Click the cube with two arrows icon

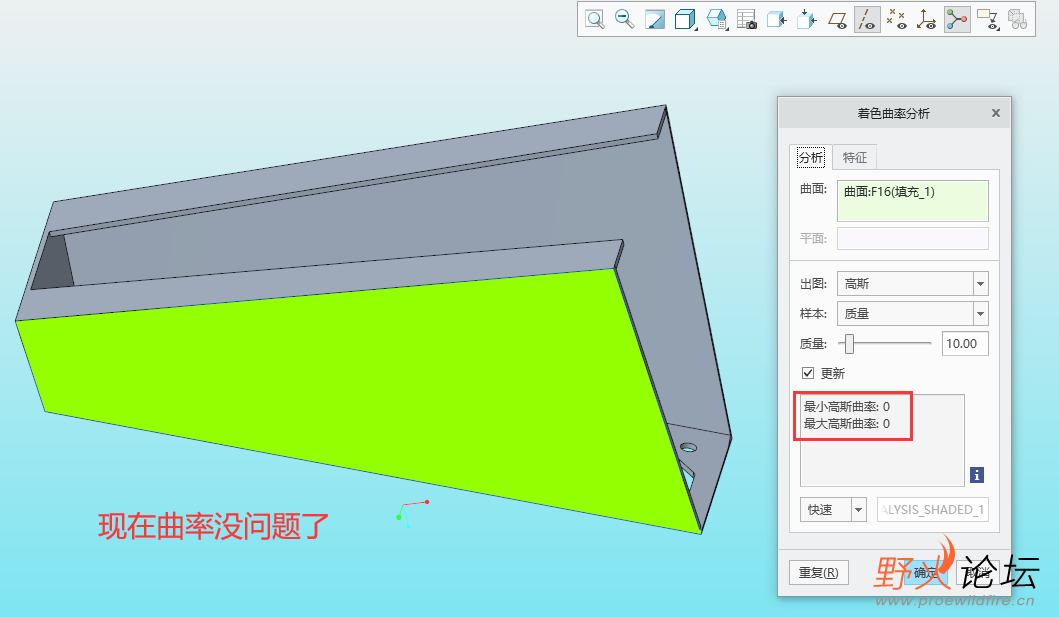point(806,19)
